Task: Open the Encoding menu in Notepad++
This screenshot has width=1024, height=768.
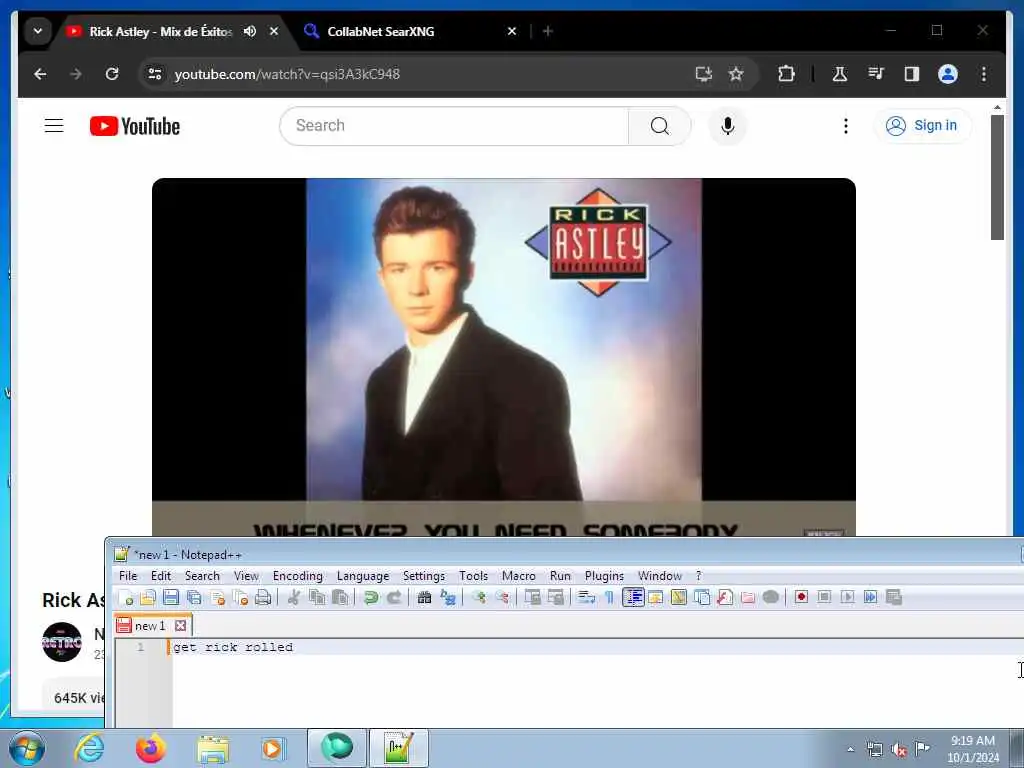Action: [x=298, y=575]
